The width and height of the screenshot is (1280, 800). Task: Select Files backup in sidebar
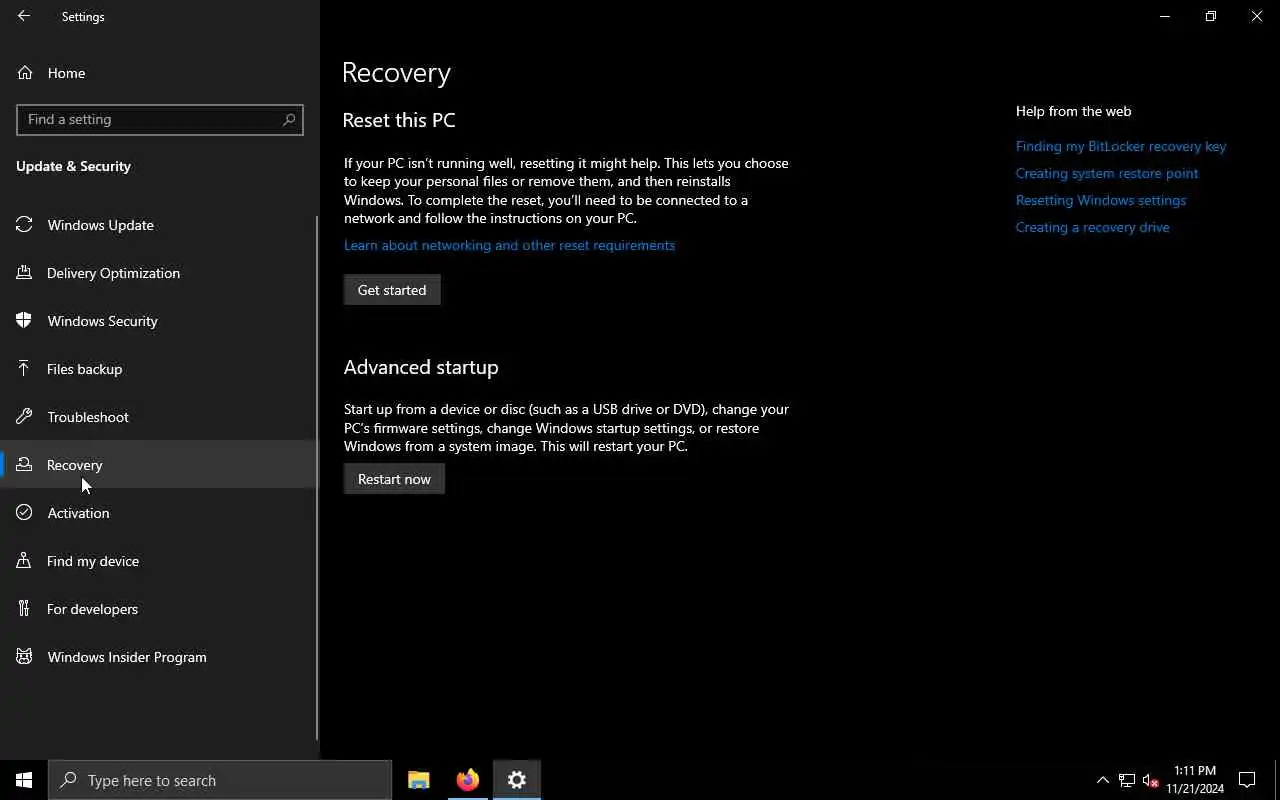pos(160,369)
